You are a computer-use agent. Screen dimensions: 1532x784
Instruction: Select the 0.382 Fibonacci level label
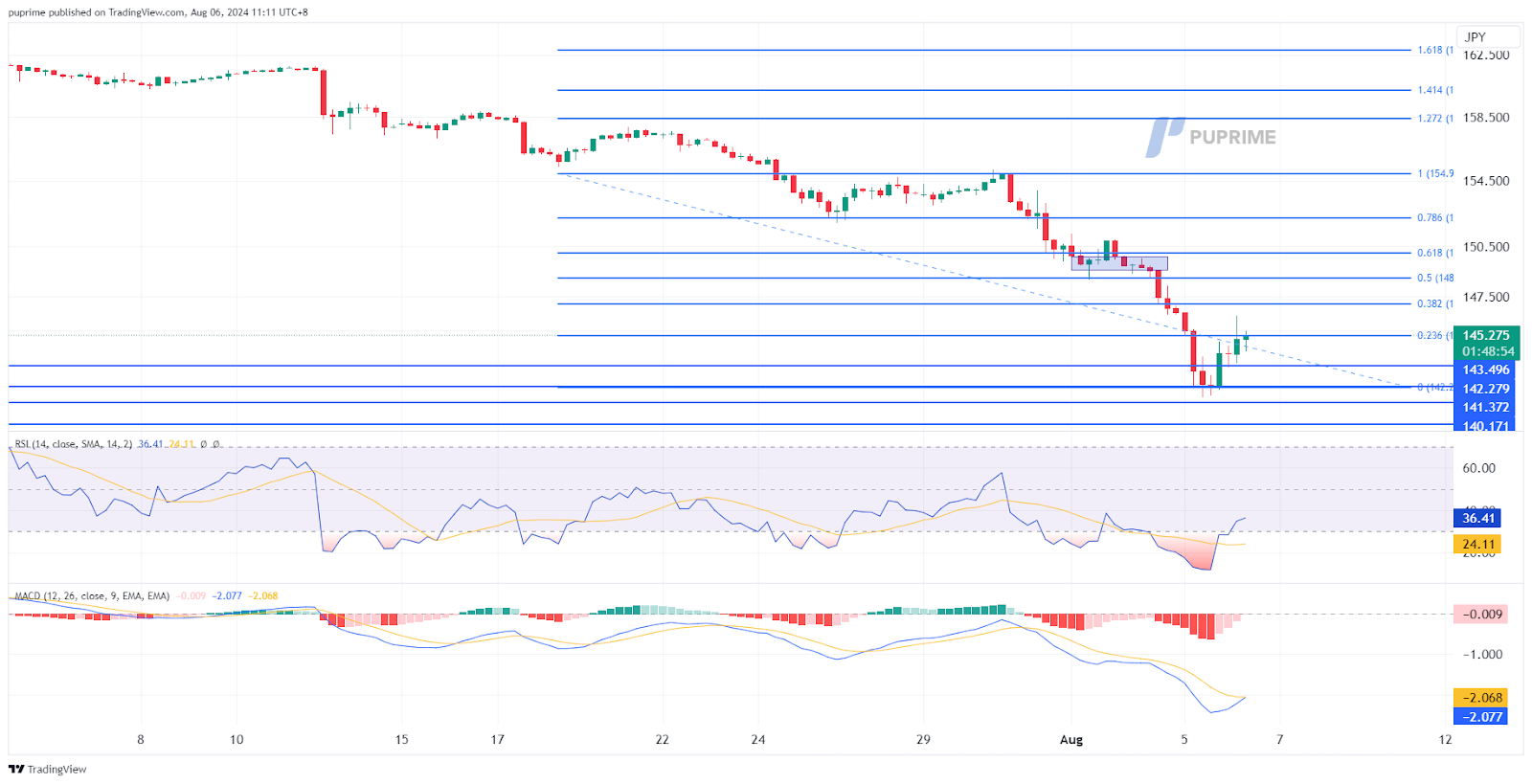(x=1435, y=304)
